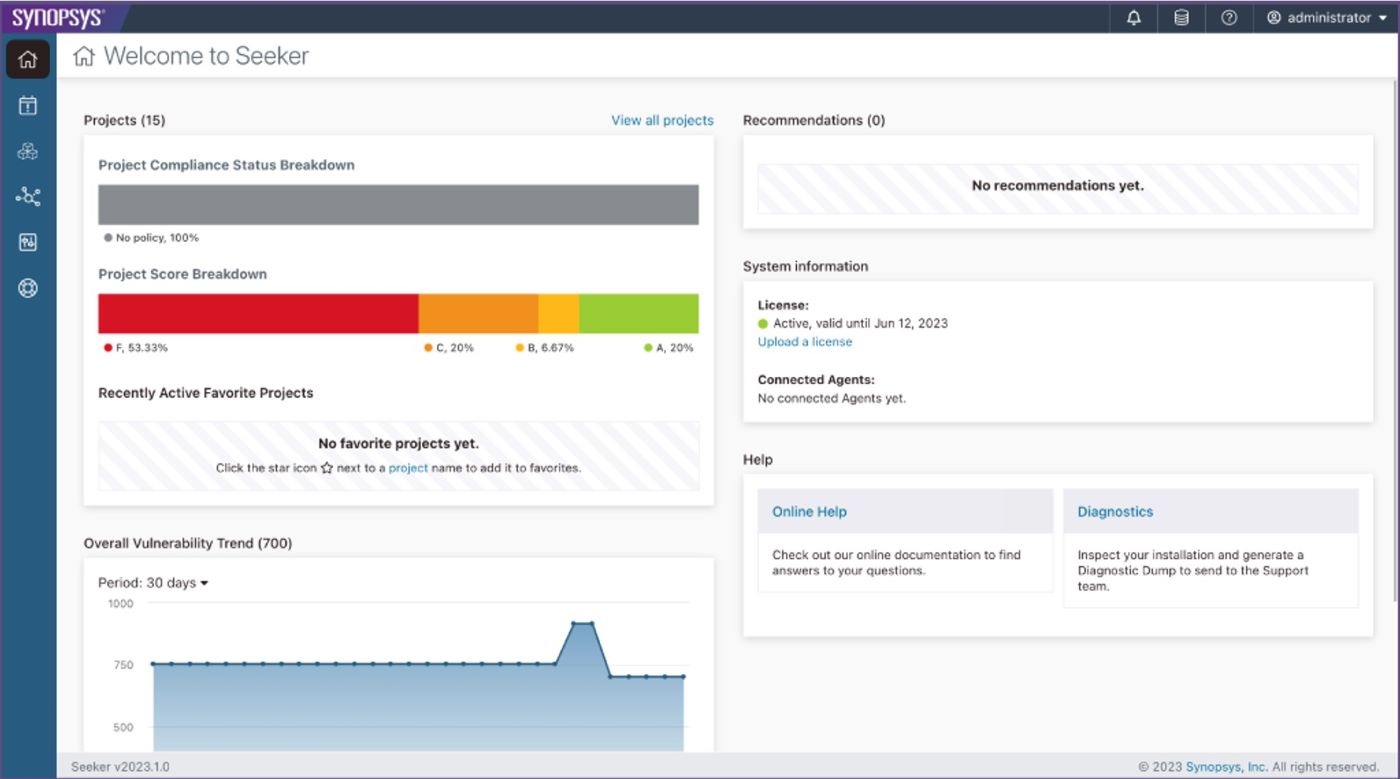Click the 'B, 6.67%' legend entry
This screenshot has height=779, width=1400.
coord(545,348)
